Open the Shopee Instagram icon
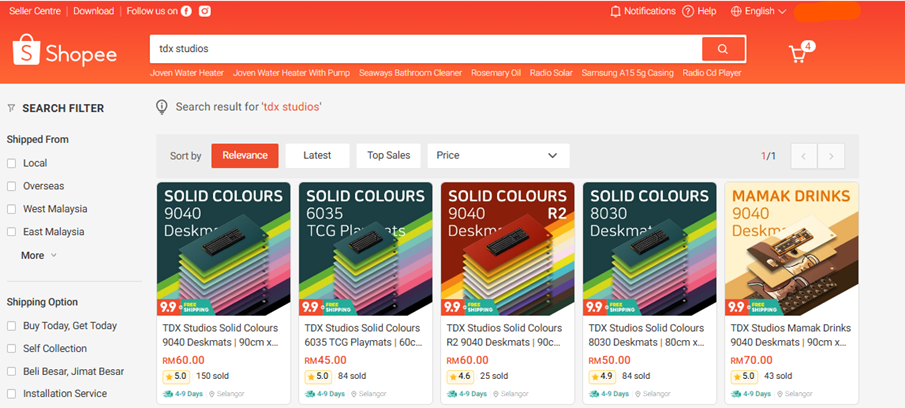Viewport: 905px width, 408px height. (x=205, y=12)
